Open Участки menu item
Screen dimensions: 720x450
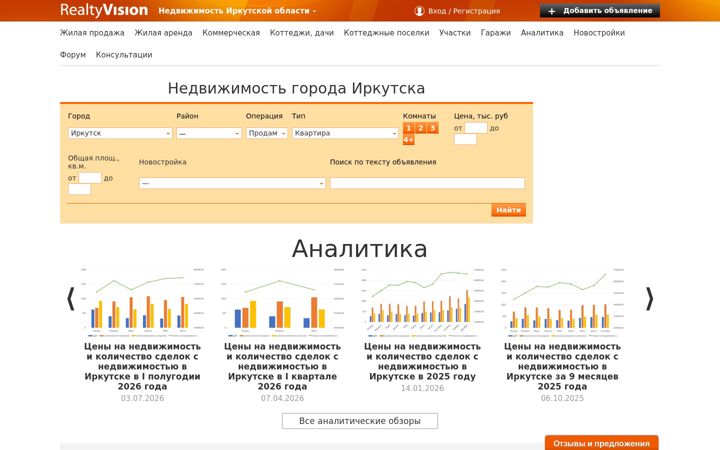click(x=455, y=33)
